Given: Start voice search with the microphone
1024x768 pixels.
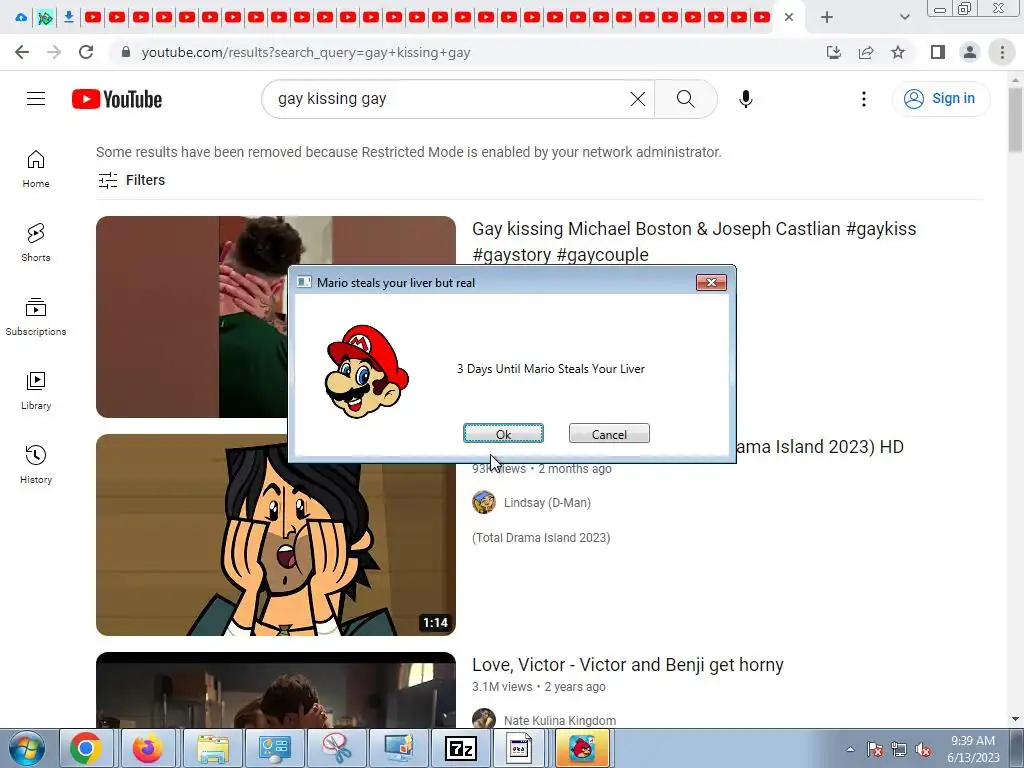Looking at the screenshot, I should point(746,99).
